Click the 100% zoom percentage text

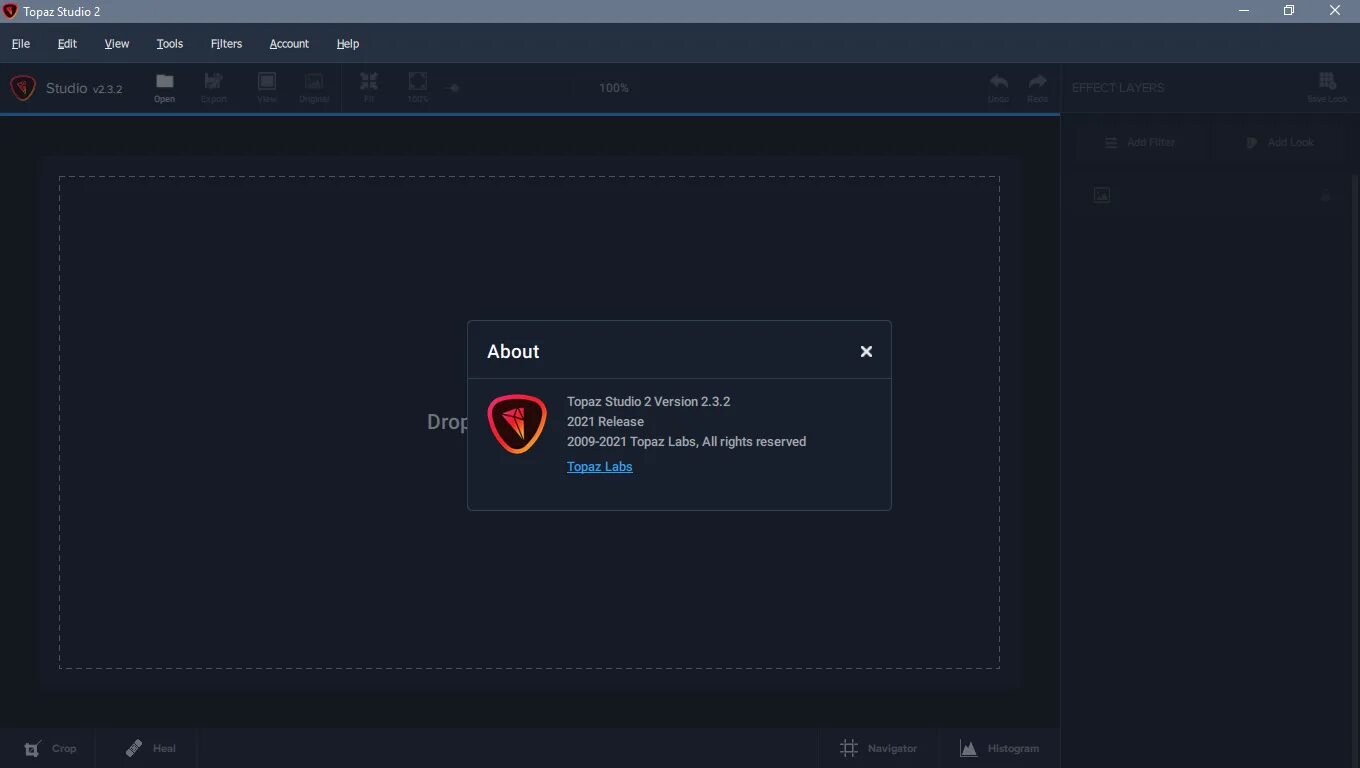pos(614,88)
